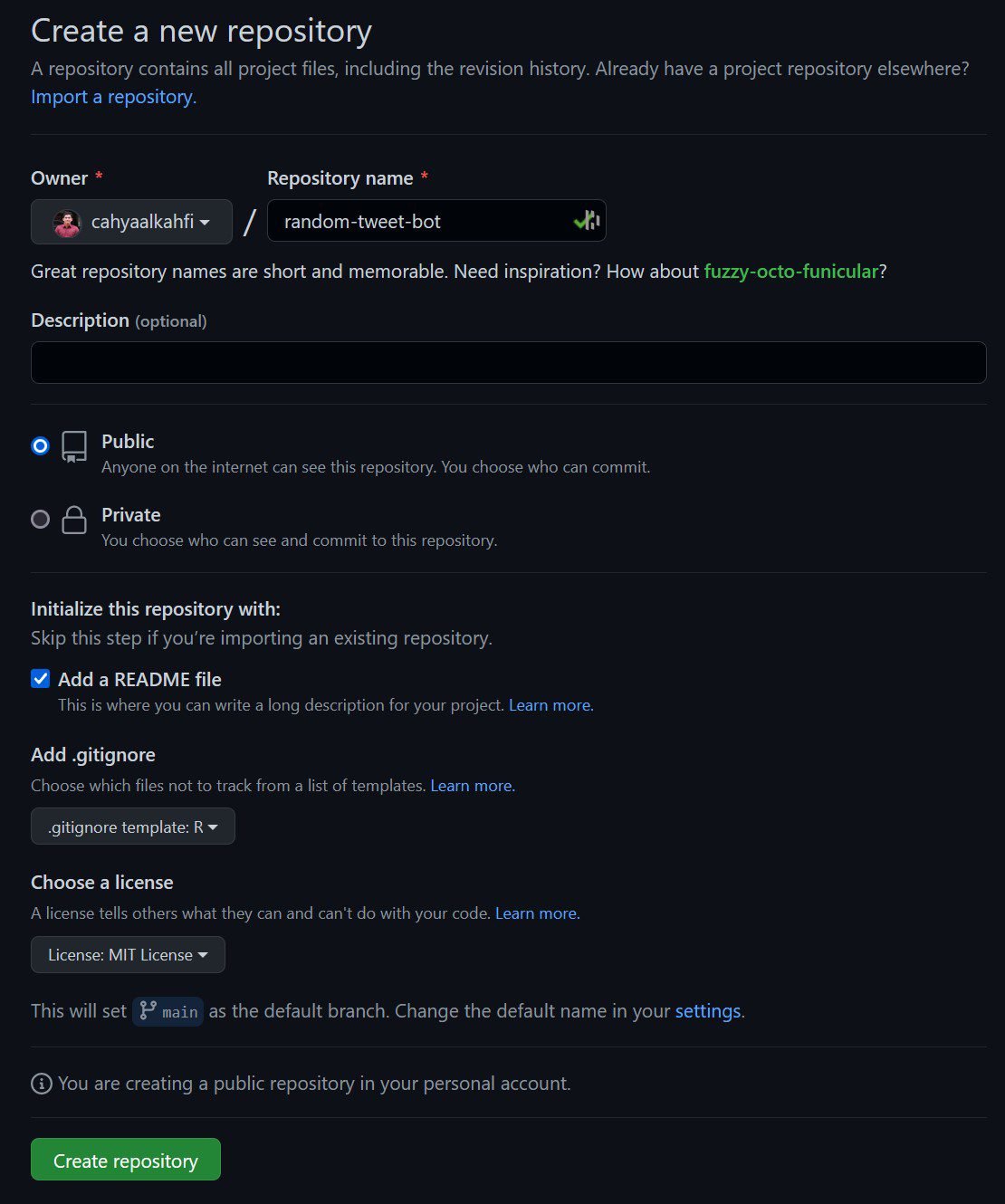The image size is (1005, 1204).
Task: Click the book icon next to Public
Action: tap(73, 447)
